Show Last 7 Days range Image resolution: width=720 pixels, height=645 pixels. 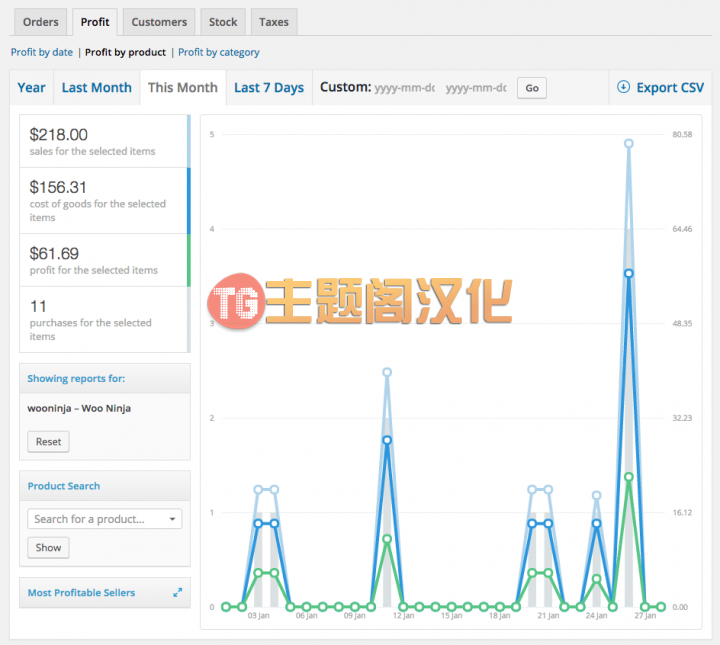click(269, 88)
